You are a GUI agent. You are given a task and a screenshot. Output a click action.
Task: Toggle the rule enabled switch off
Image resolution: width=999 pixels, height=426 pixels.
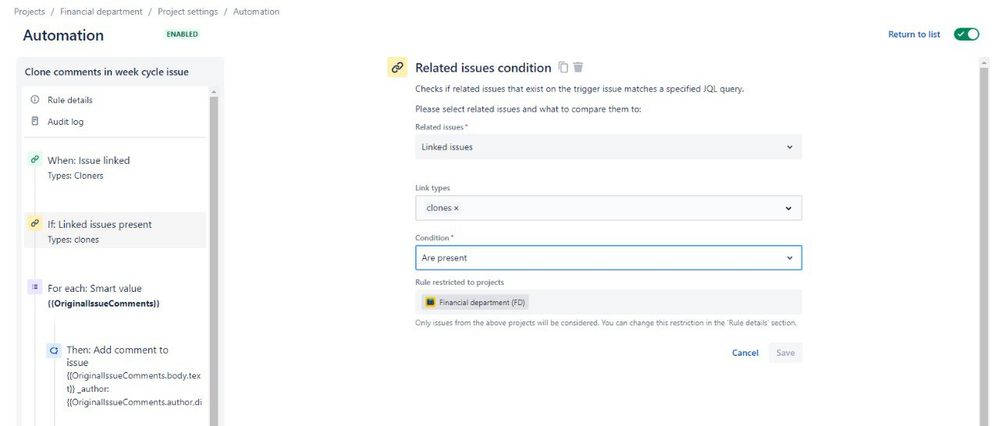[x=967, y=34]
